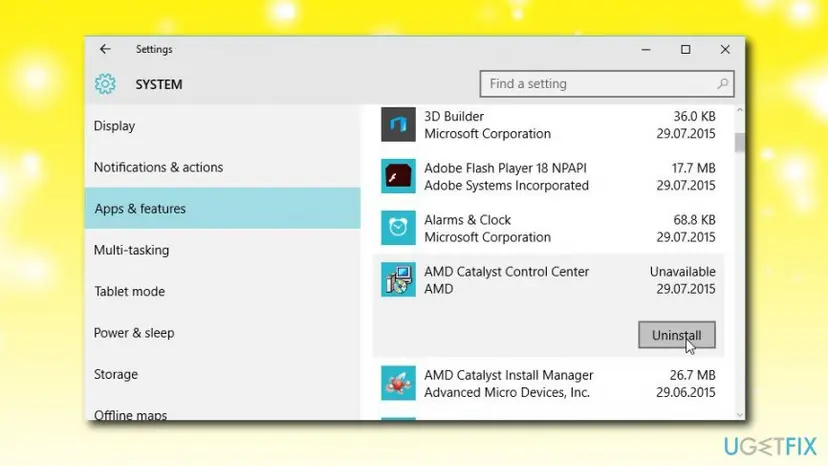
Task: Click the 29.06.2015 install date
Action: point(685,393)
